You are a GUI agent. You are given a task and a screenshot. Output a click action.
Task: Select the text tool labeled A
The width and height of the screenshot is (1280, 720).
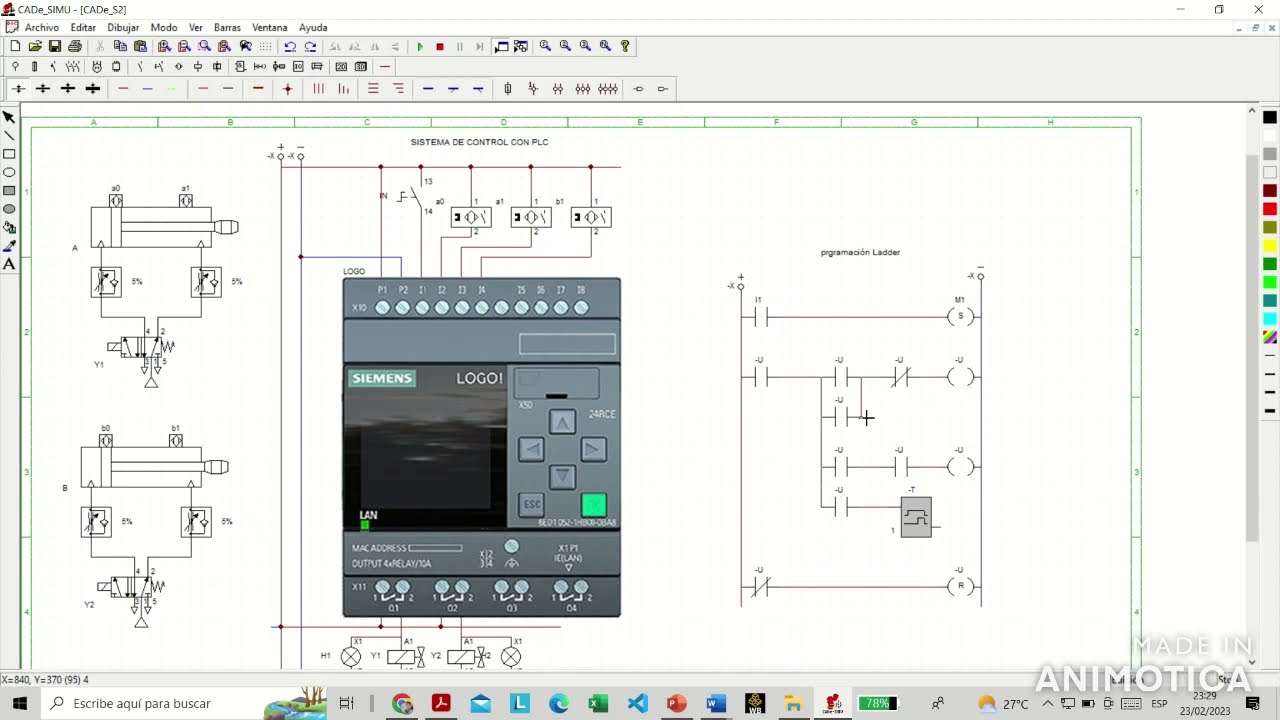[9, 264]
